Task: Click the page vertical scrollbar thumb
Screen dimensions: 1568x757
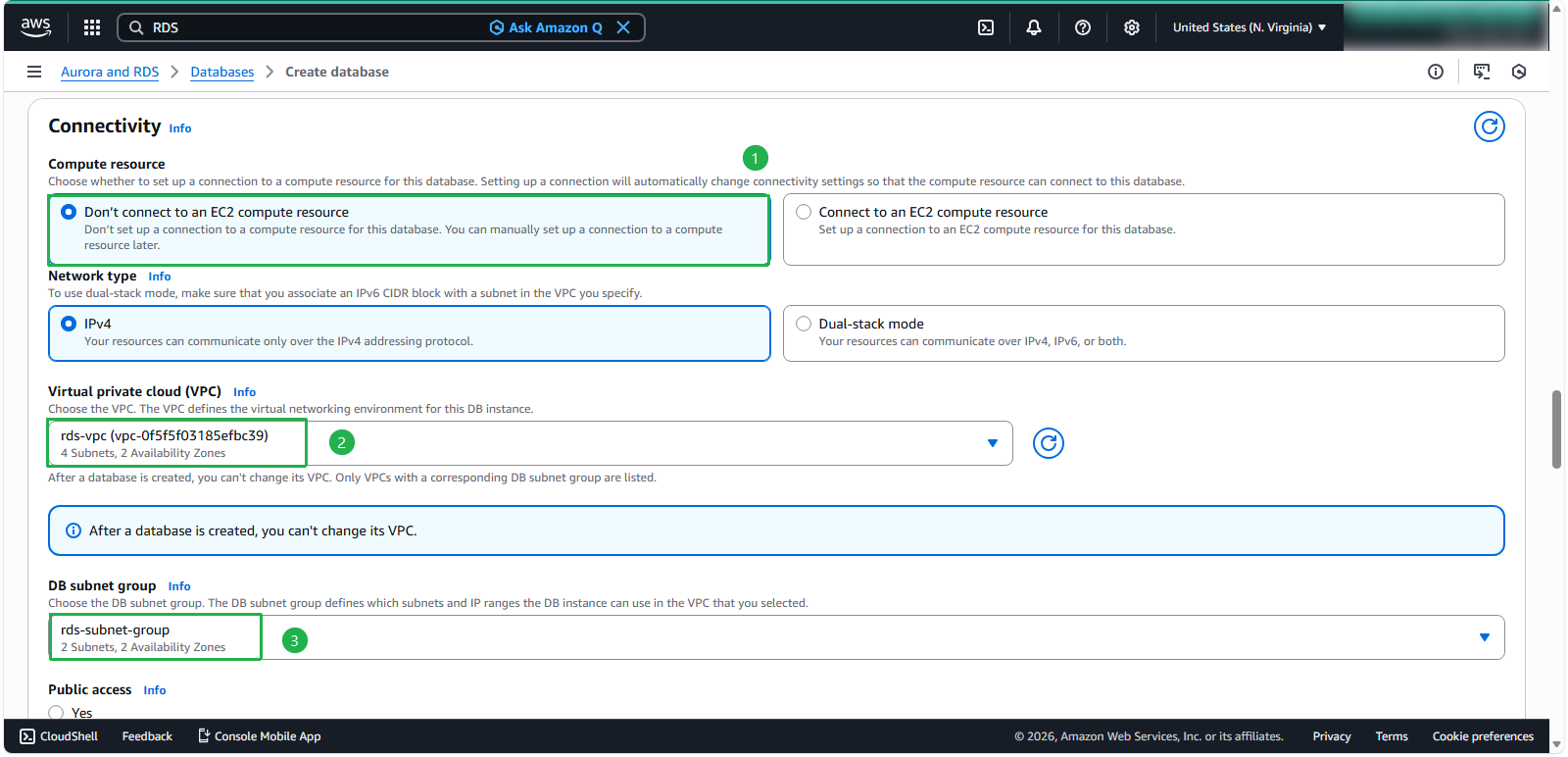Action: (1556, 429)
